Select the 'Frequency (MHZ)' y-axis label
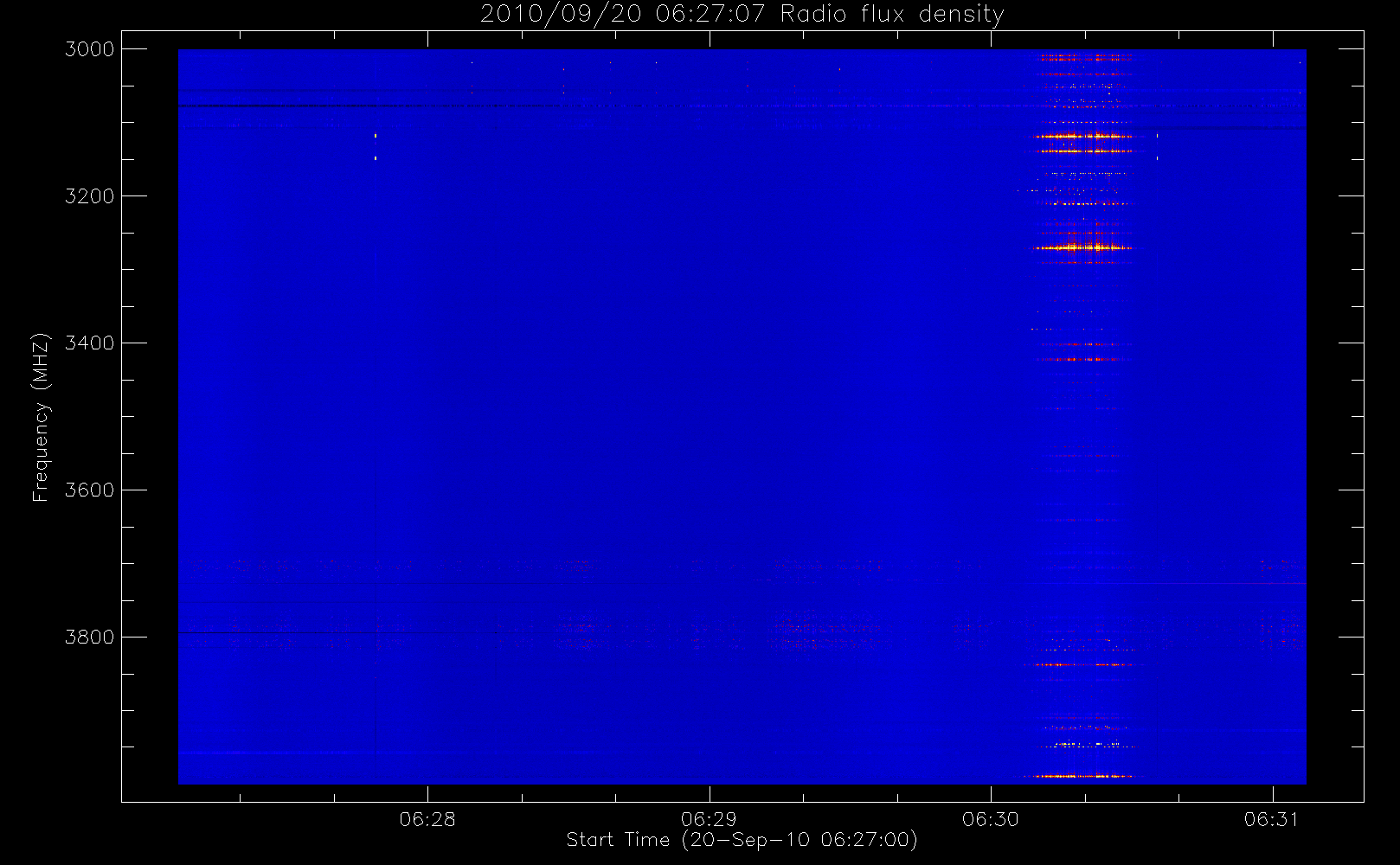Screen dimensions: 1400x865 coord(40,417)
